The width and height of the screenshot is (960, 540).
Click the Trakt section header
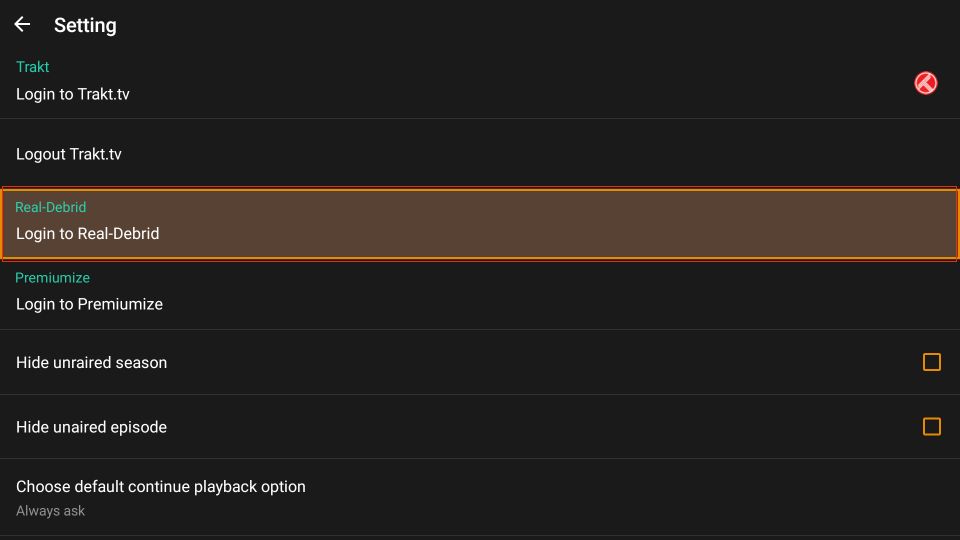(32, 67)
